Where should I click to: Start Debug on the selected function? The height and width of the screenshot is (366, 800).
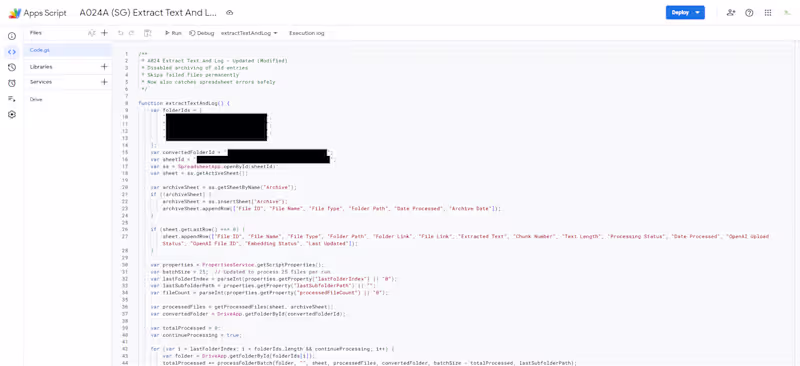pyautogui.click(x=202, y=33)
